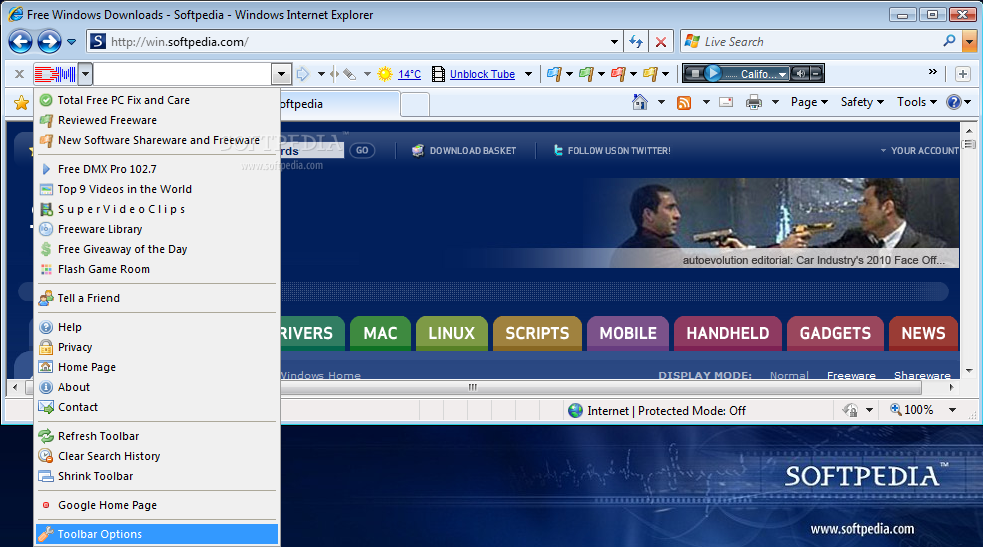Click the Home icon in command bar
Screen dimensions: 983x547
coord(639,102)
